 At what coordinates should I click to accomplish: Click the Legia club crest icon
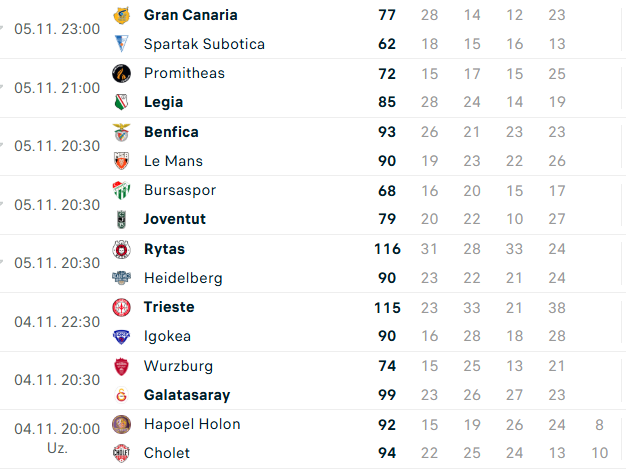pos(122,102)
